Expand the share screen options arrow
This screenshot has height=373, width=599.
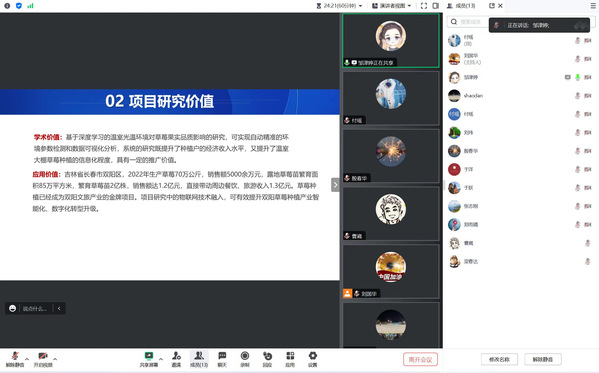[x=161, y=359]
